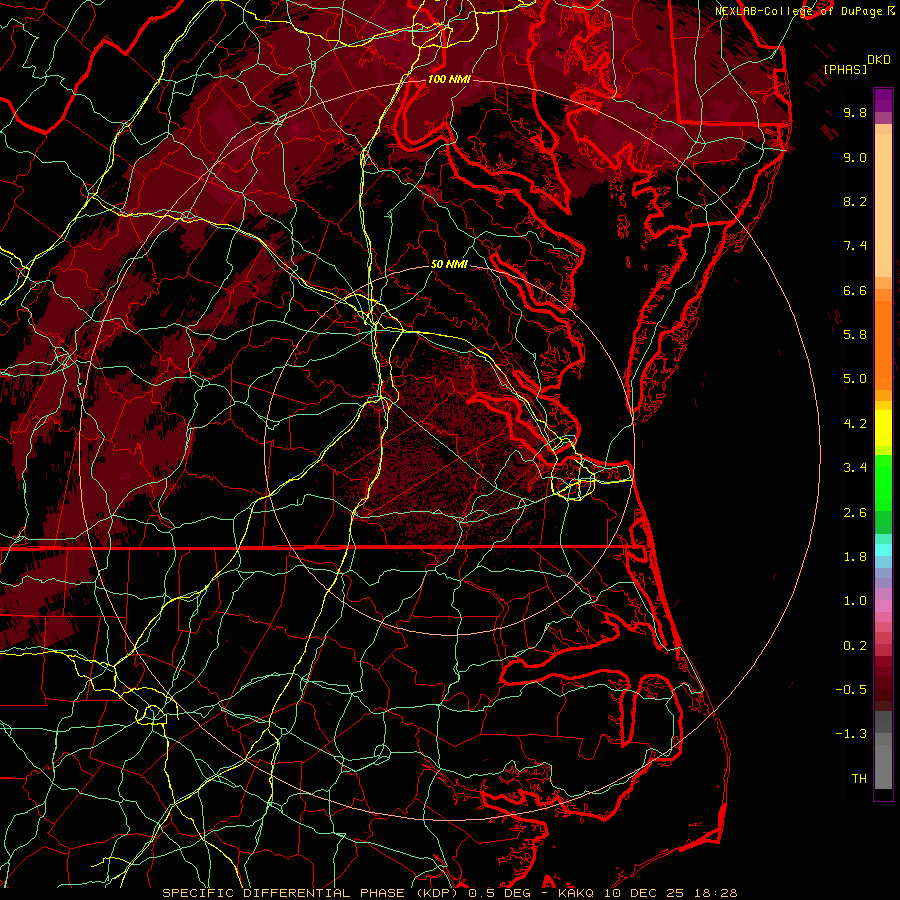This screenshot has height=900, width=900.
Task: Select the 9.0 value on the legend
Action: tap(855, 157)
